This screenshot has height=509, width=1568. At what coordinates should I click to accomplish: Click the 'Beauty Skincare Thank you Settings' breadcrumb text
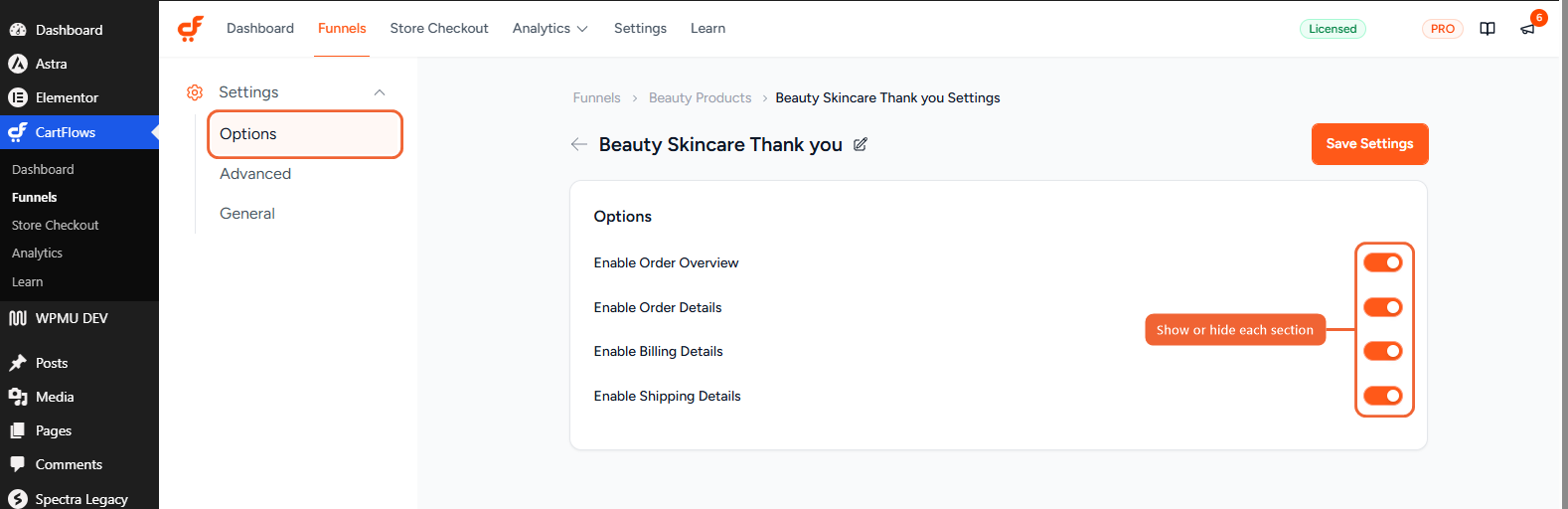887,97
